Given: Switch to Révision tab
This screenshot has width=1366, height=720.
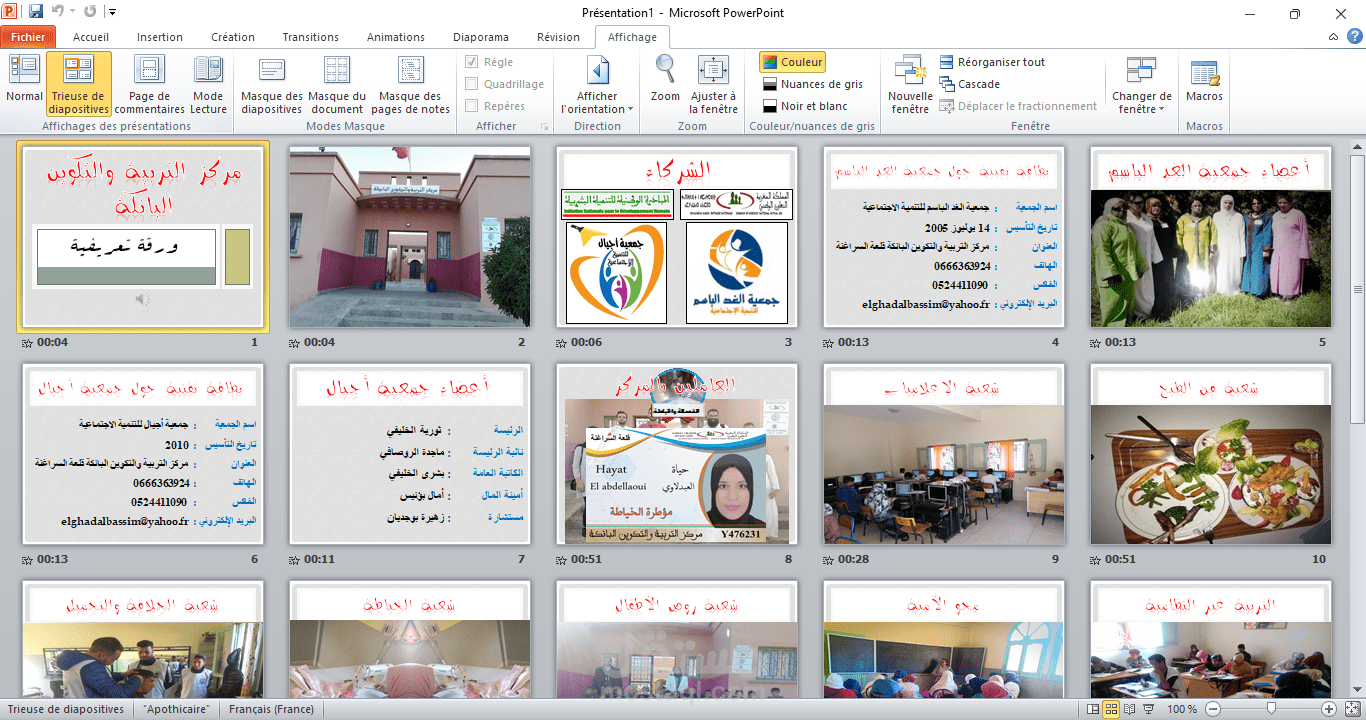Looking at the screenshot, I should click(558, 37).
